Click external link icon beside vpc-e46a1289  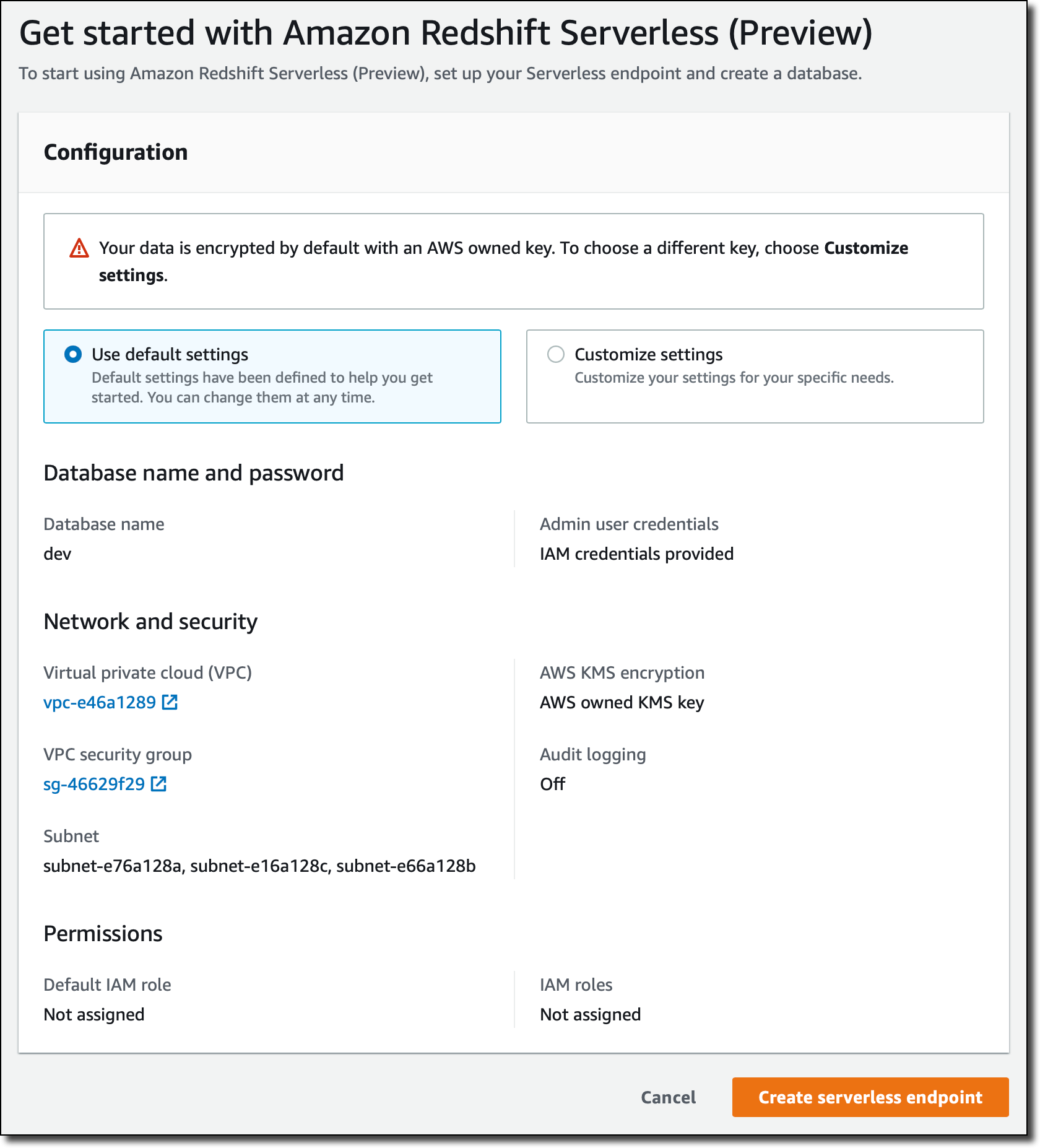[x=170, y=702]
